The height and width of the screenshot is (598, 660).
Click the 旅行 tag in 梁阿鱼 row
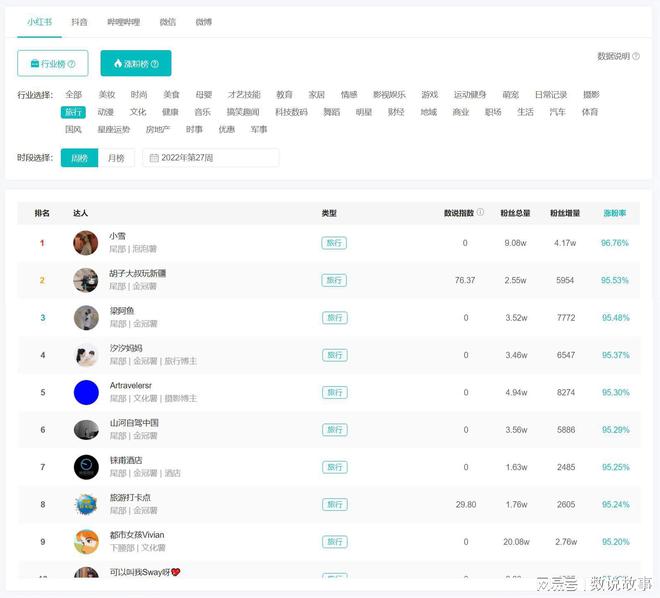(x=335, y=318)
